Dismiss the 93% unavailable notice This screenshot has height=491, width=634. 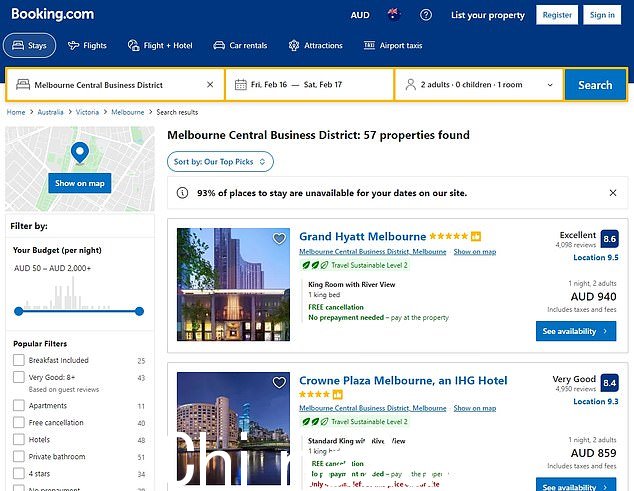click(x=613, y=193)
